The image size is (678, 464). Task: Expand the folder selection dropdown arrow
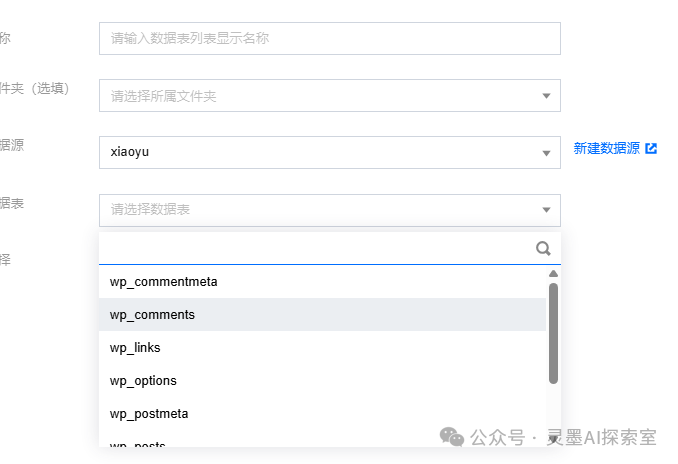(x=546, y=96)
